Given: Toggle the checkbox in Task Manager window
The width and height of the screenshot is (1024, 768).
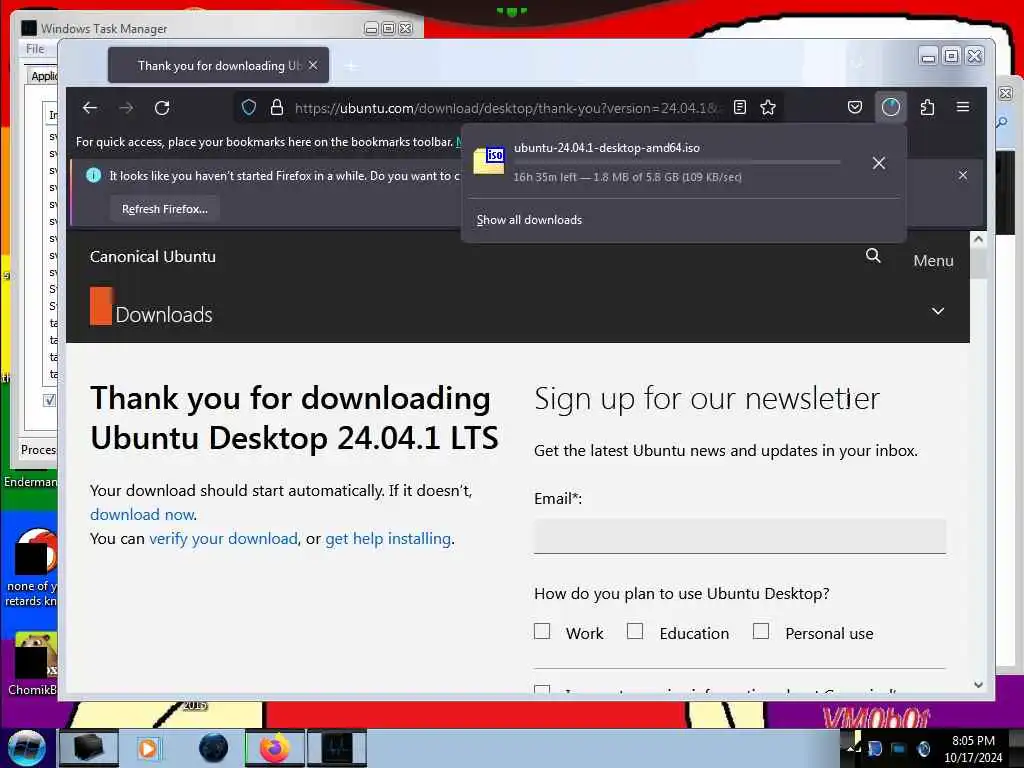Looking at the screenshot, I should pos(50,400).
